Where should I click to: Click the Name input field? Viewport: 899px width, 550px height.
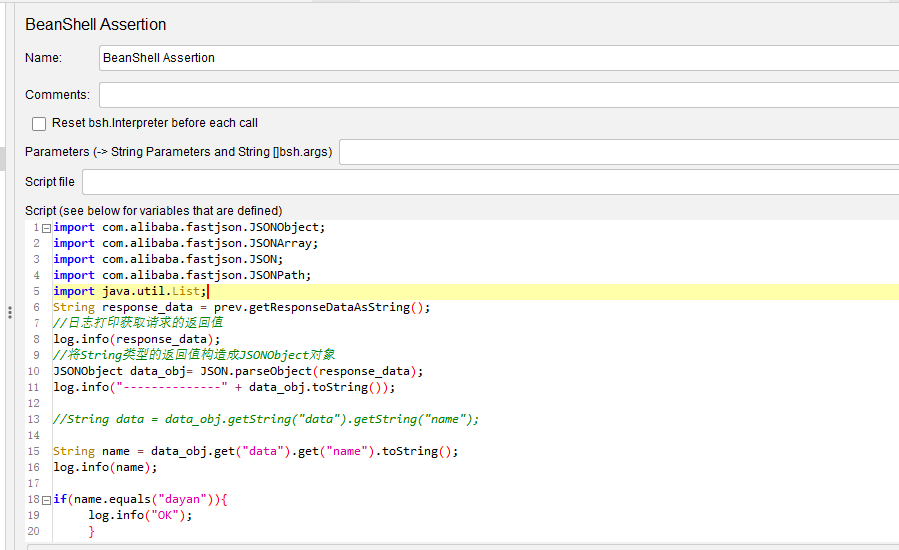tap(498, 58)
